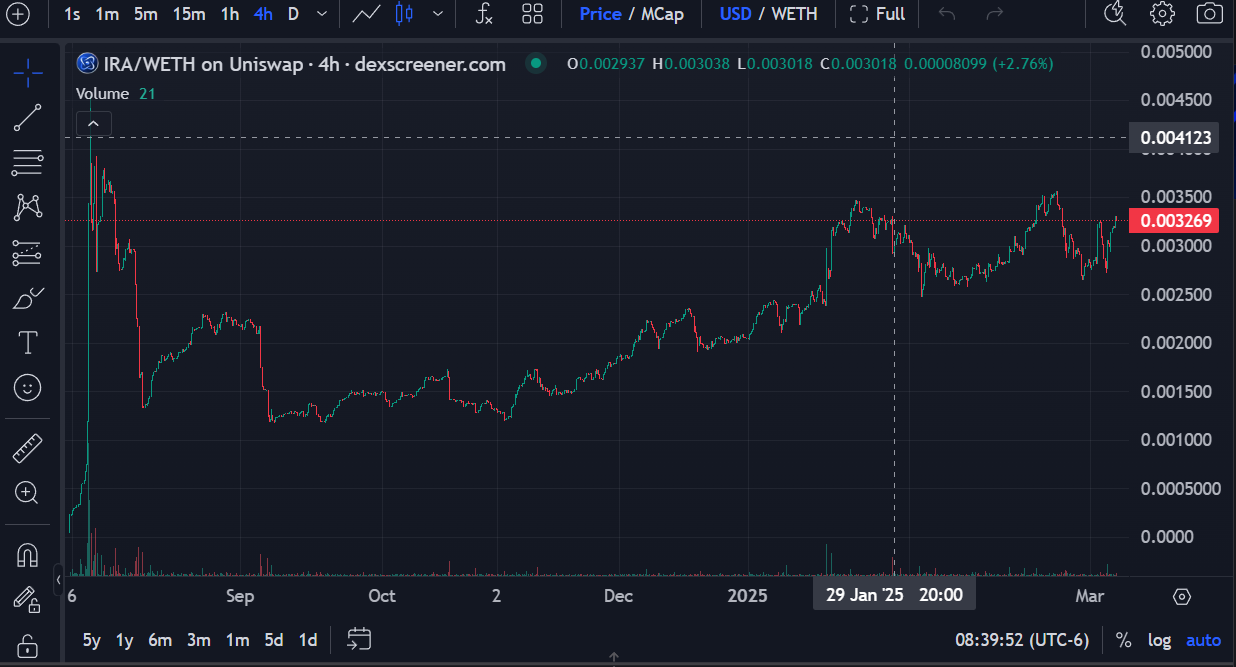Select the Text annotation tool
This screenshot has width=1236, height=667.
[x=27, y=343]
